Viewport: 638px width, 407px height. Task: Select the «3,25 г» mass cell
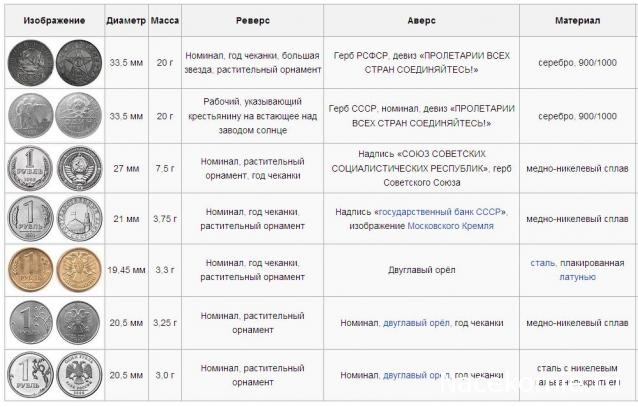[165, 323]
